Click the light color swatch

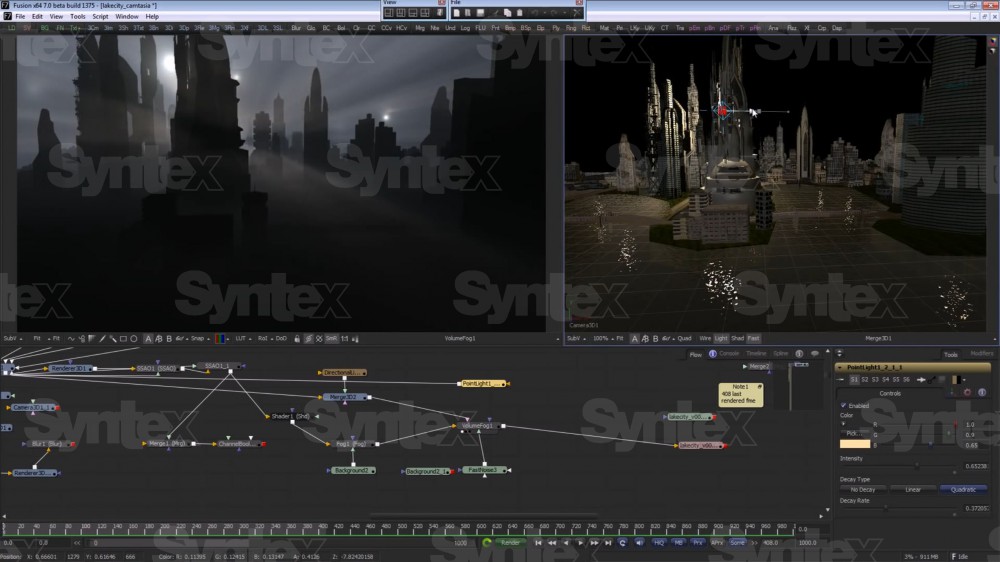point(854,444)
